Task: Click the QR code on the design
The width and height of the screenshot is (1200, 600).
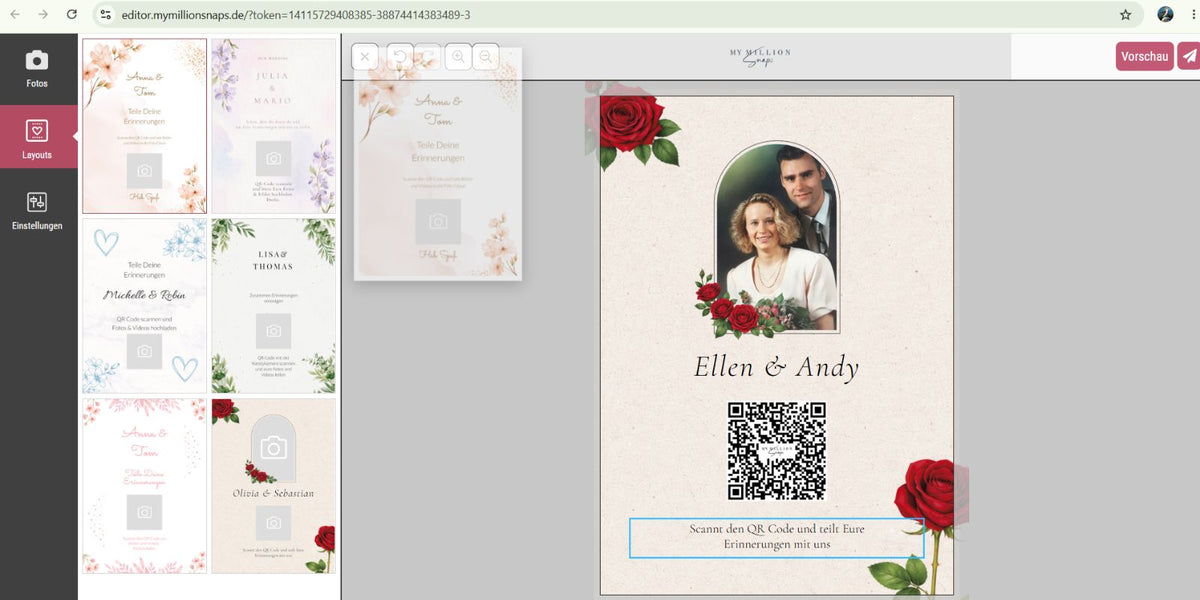Action: click(x=777, y=451)
